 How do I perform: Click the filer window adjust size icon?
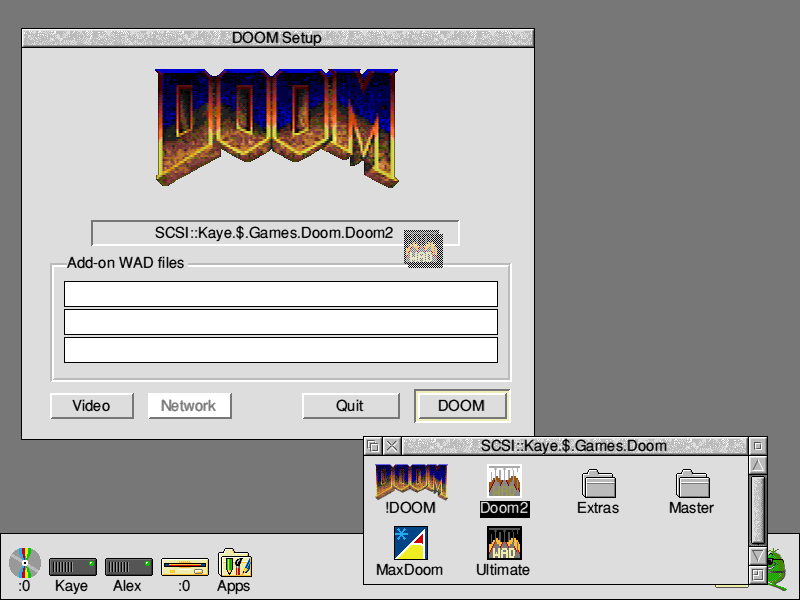pos(758,575)
